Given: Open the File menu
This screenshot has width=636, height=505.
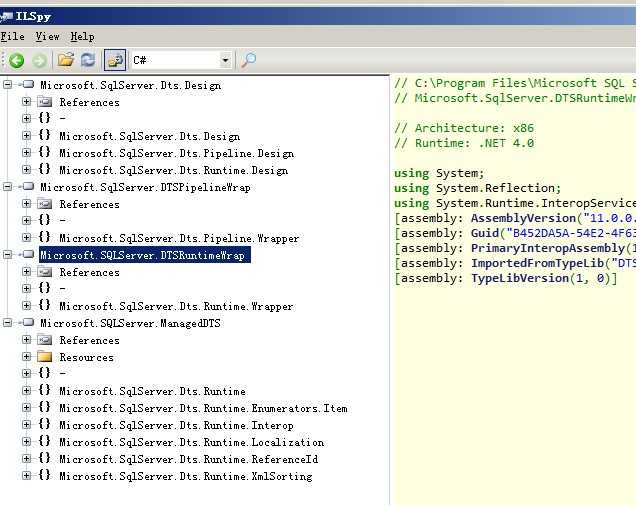Looking at the screenshot, I should [13, 37].
